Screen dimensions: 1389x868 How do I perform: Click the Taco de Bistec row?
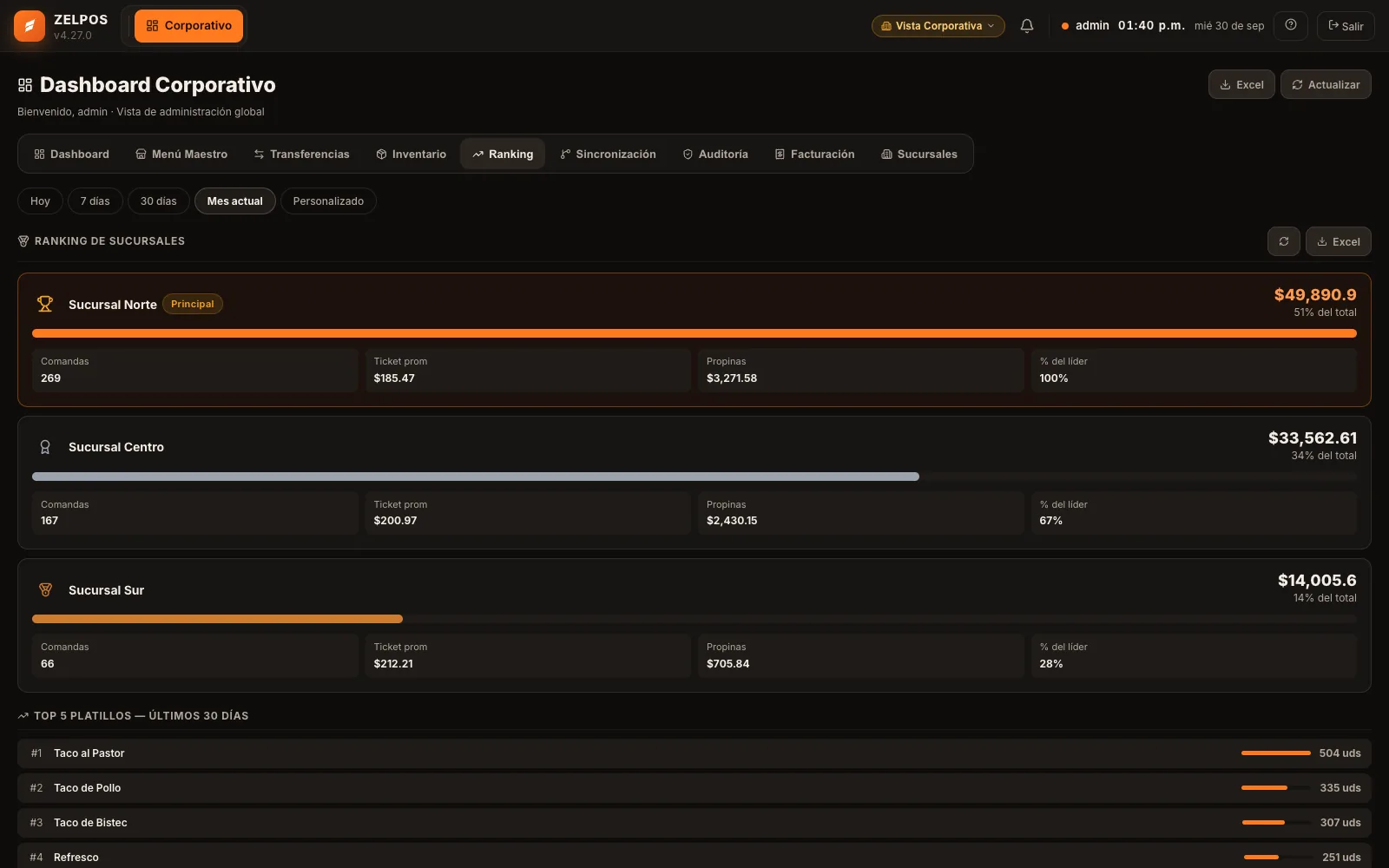pos(694,823)
